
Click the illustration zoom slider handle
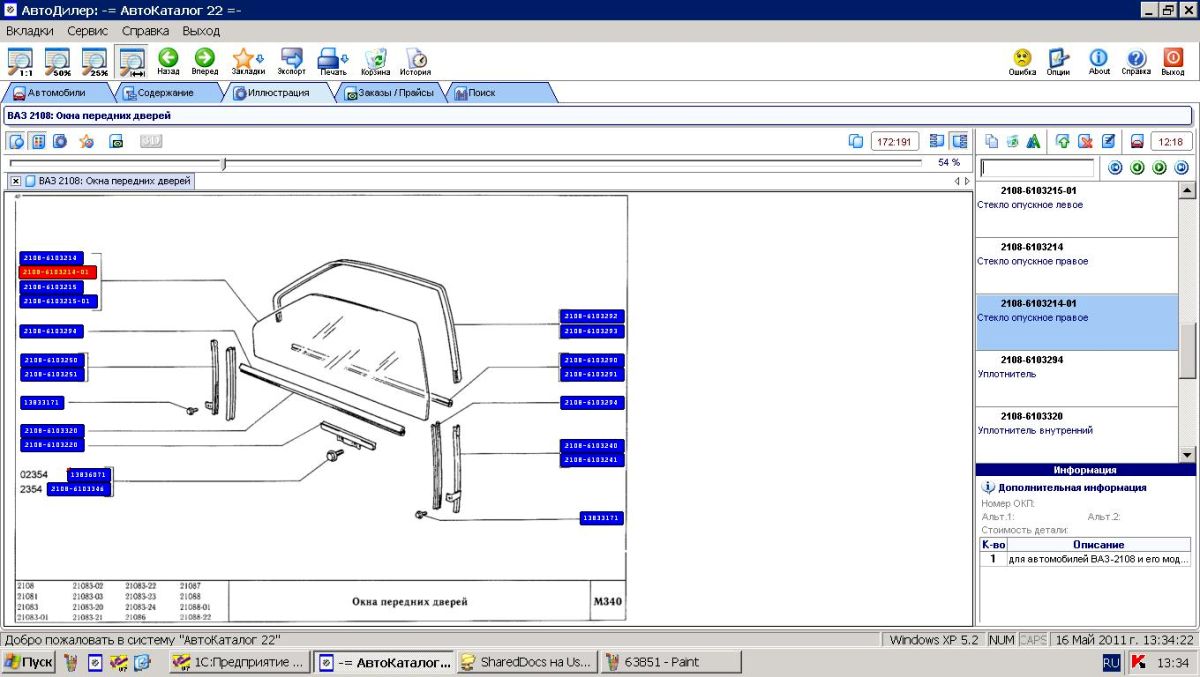223,163
